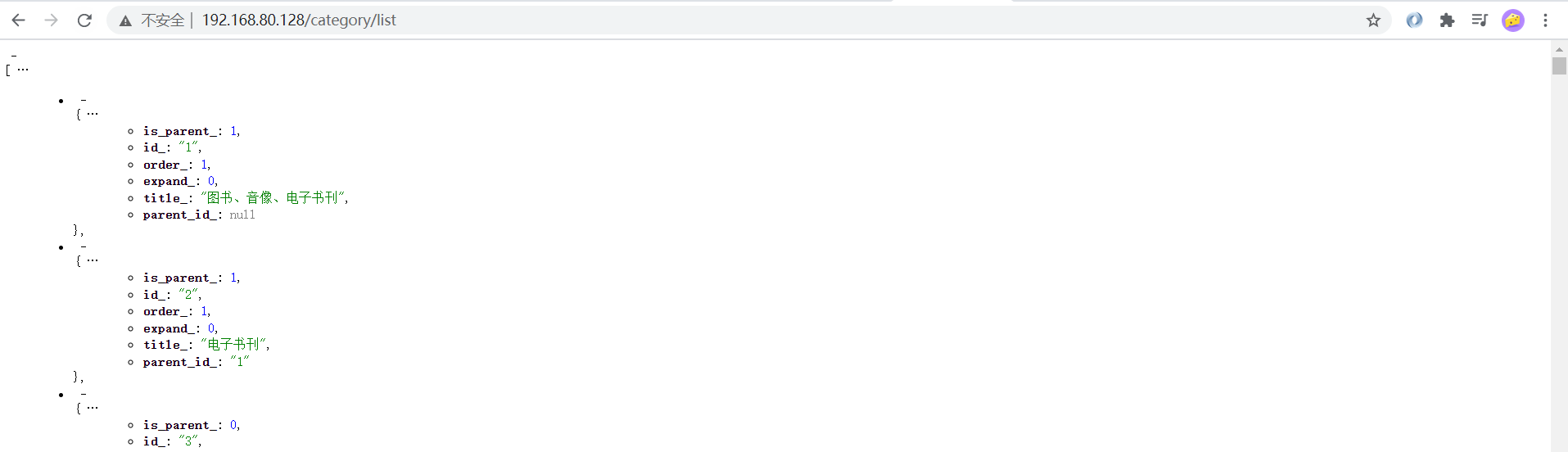Click the browser forward arrow

52,20
